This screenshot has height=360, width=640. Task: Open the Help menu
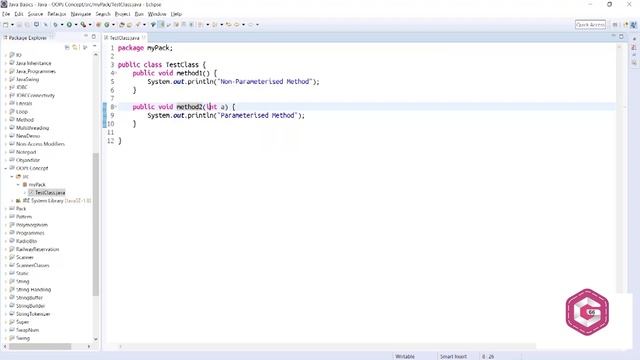pyautogui.click(x=176, y=14)
